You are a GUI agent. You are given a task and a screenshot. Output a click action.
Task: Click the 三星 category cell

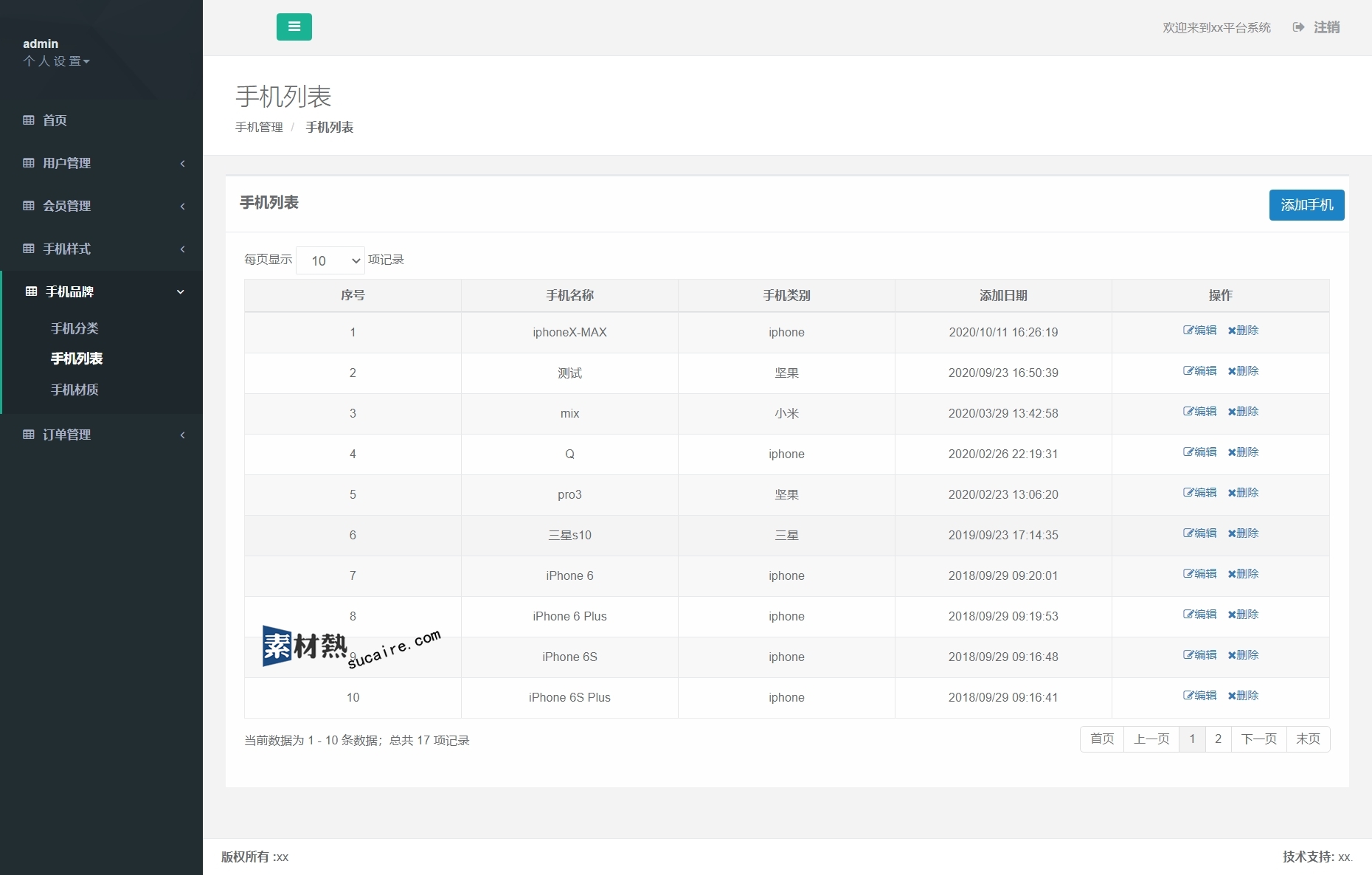(786, 536)
